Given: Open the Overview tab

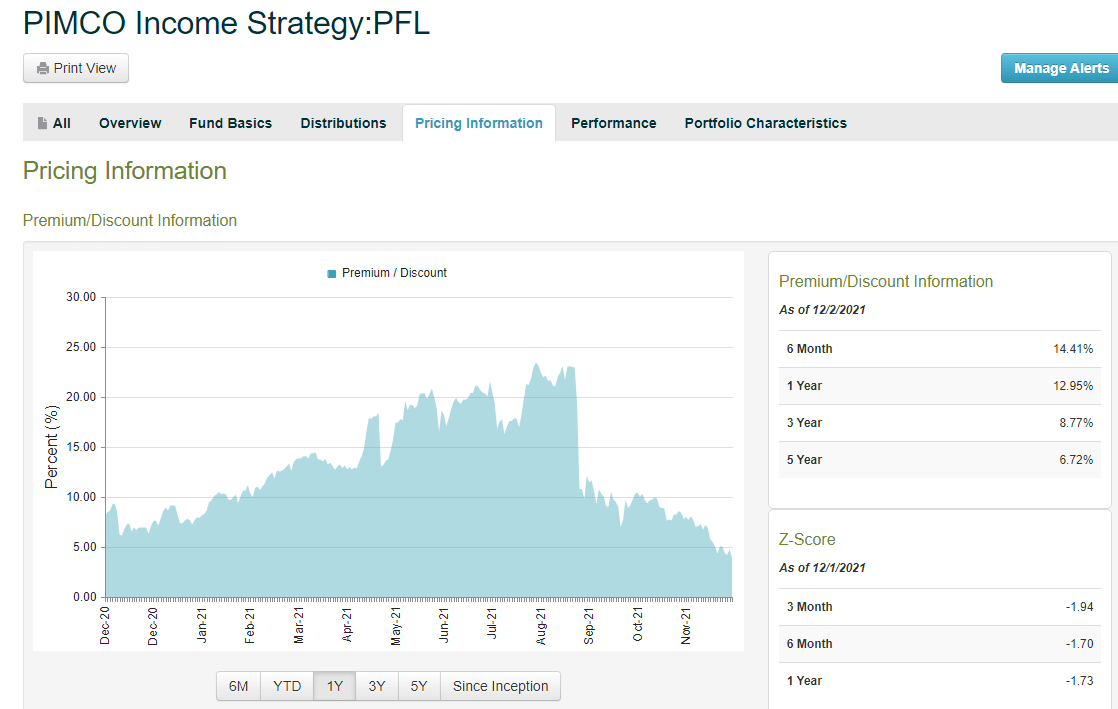Looking at the screenshot, I should [x=130, y=123].
